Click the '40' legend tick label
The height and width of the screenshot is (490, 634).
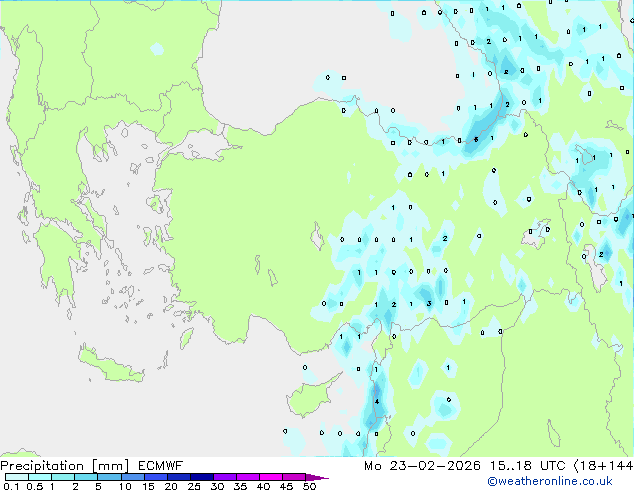coord(263,486)
